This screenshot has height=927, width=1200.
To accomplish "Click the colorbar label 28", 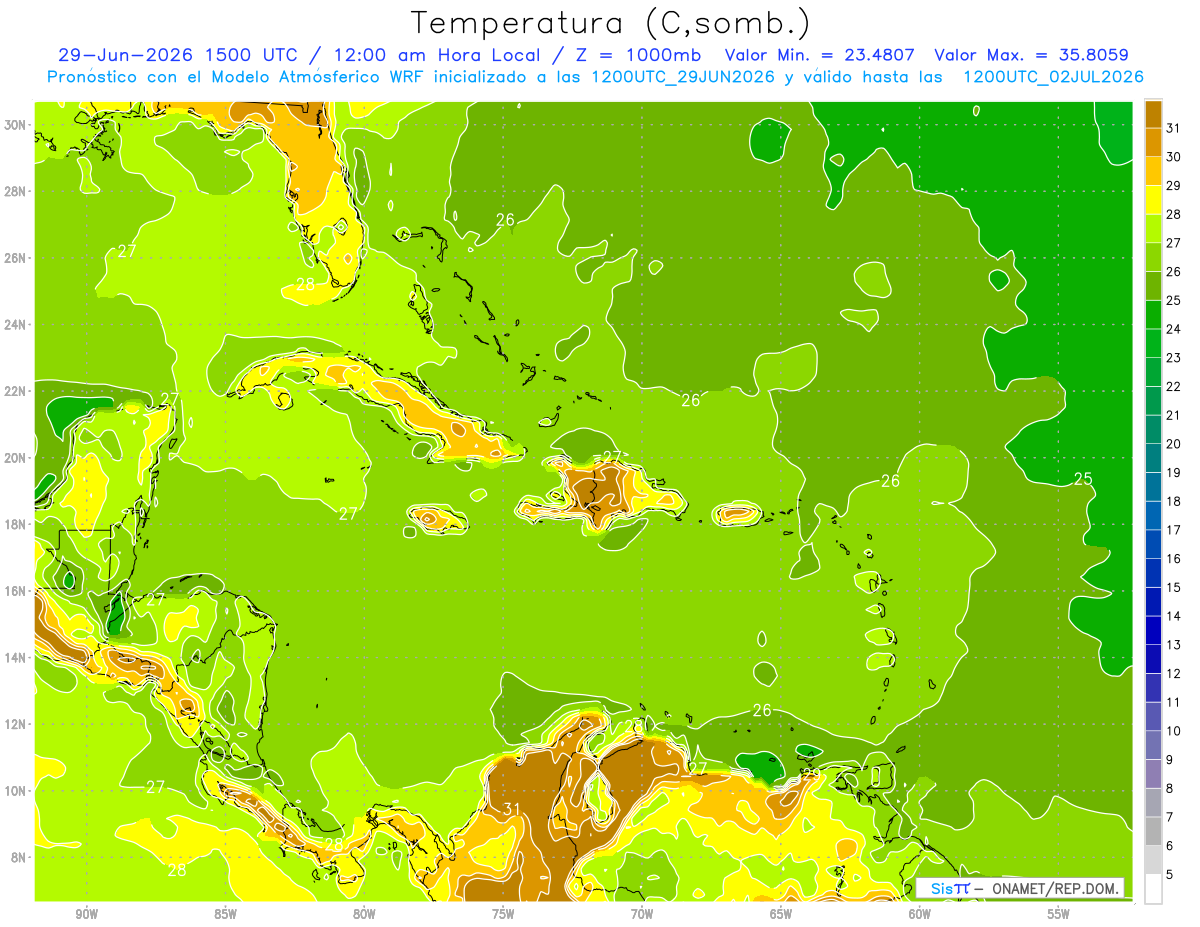I will (x=1173, y=213).
